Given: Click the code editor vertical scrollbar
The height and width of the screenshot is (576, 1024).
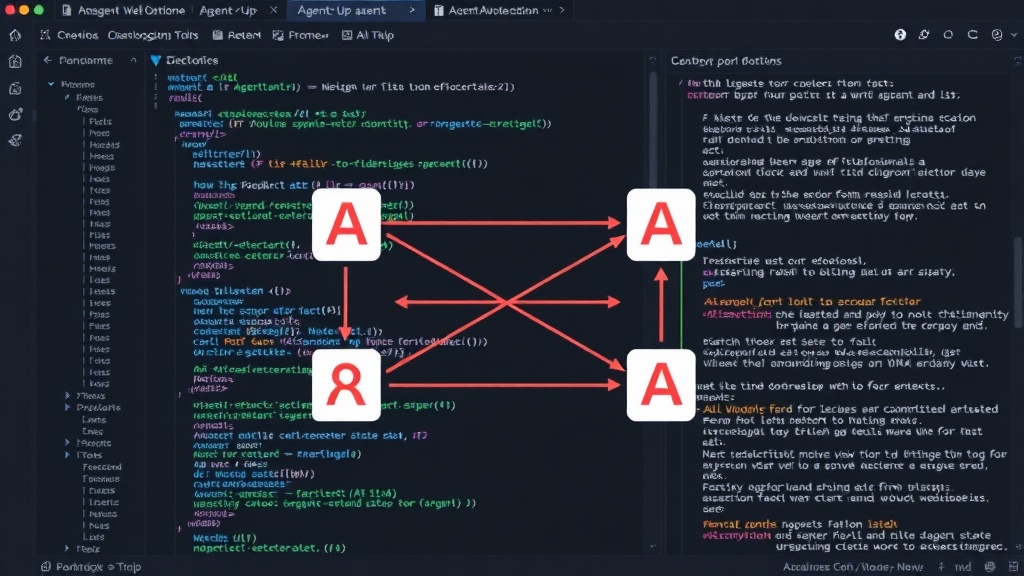Looking at the screenshot, I should [x=653, y=131].
